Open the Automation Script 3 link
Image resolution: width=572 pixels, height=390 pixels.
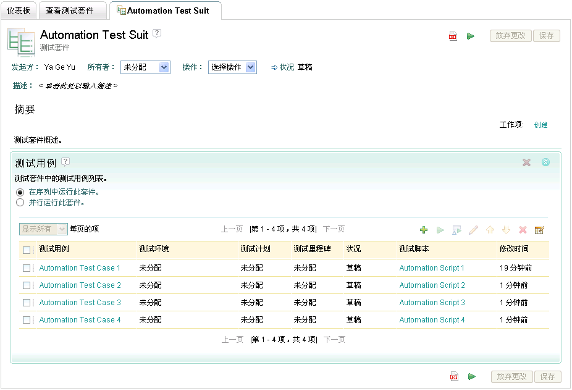(432, 302)
